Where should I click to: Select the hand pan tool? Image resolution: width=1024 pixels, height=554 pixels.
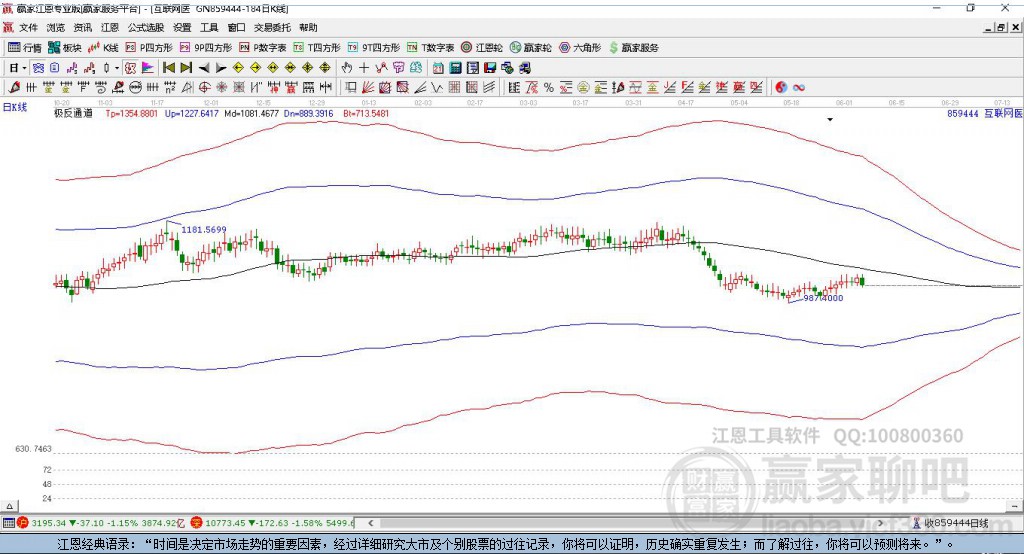coord(347,68)
